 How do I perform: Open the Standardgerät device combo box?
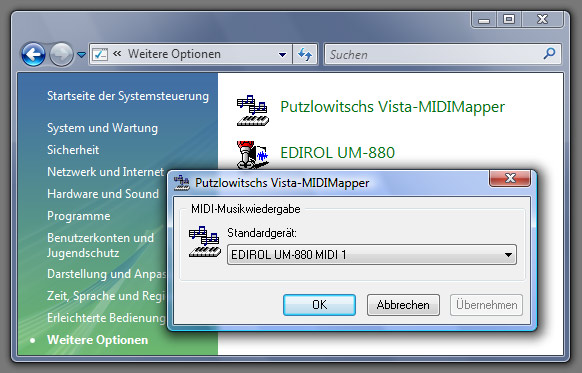(x=372, y=255)
